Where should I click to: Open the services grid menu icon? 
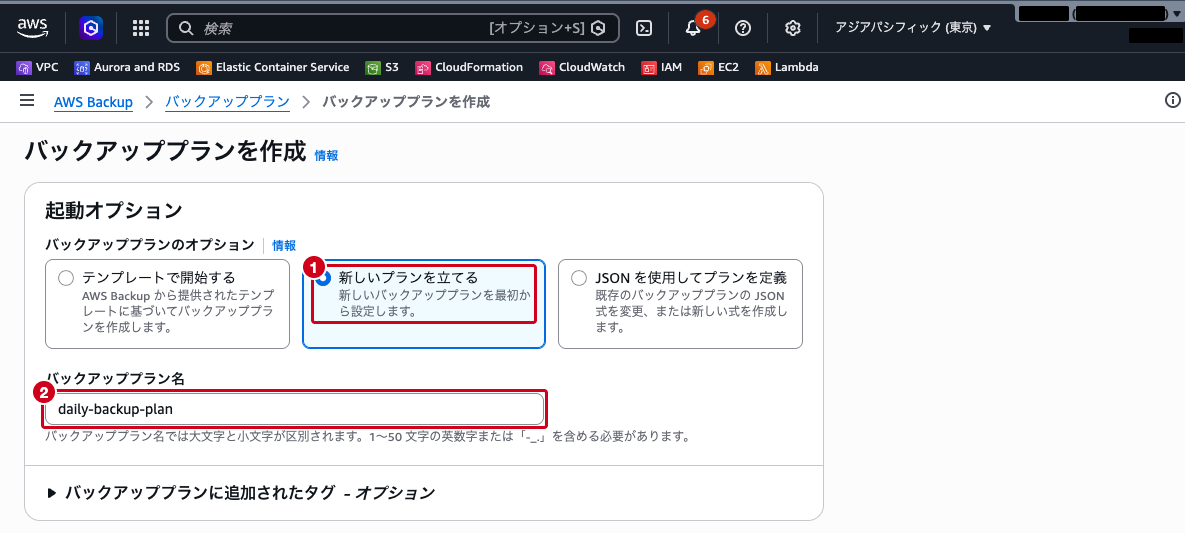point(141,28)
